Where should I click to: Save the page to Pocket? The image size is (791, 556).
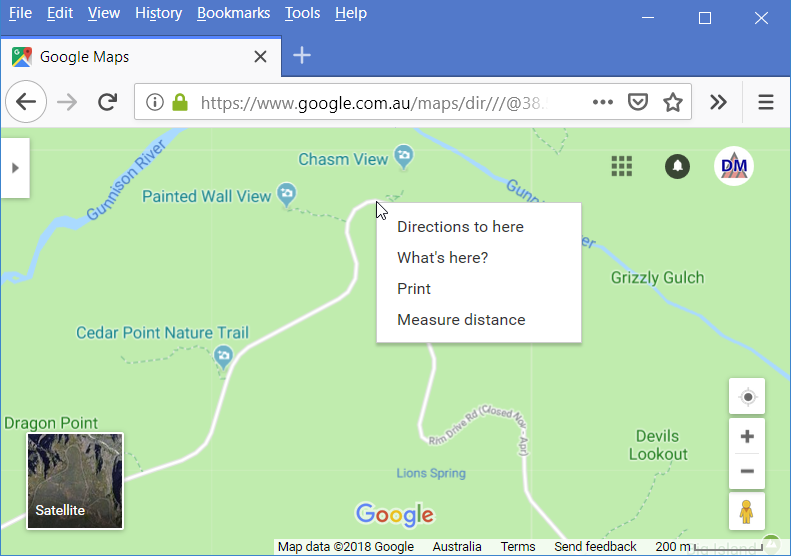(638, 102)
